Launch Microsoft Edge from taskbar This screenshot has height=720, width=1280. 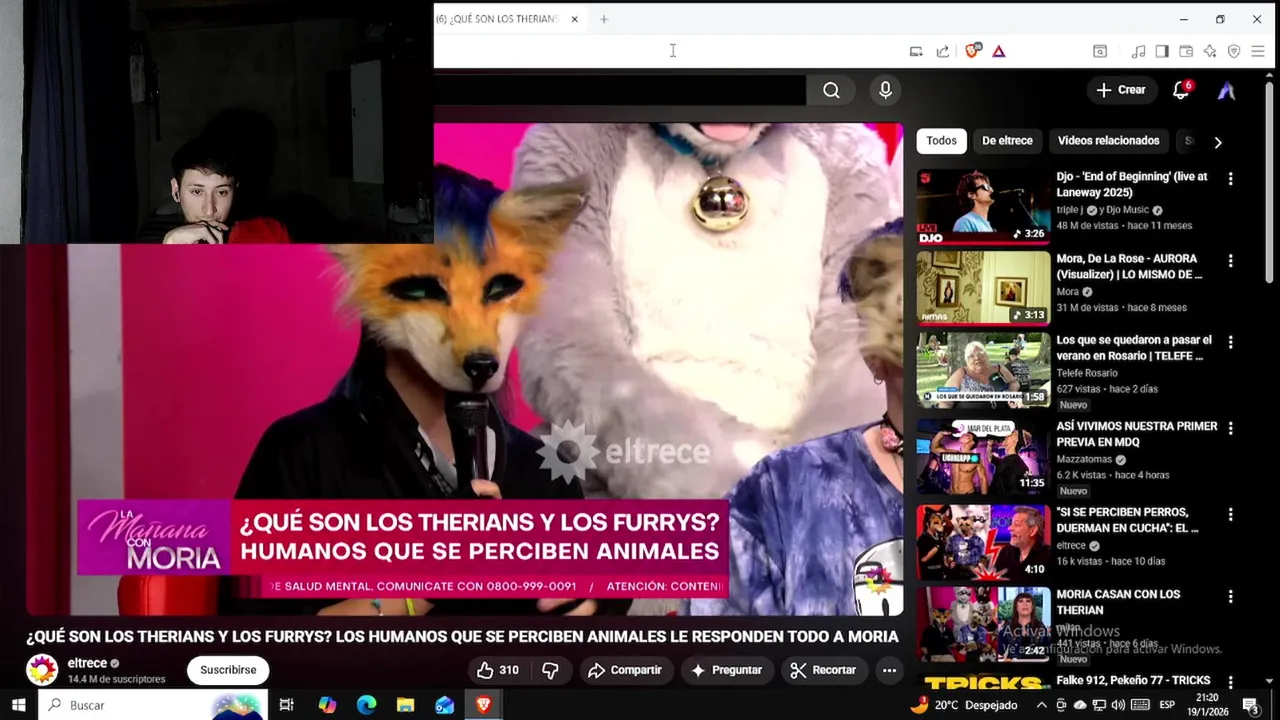point(366,705)
